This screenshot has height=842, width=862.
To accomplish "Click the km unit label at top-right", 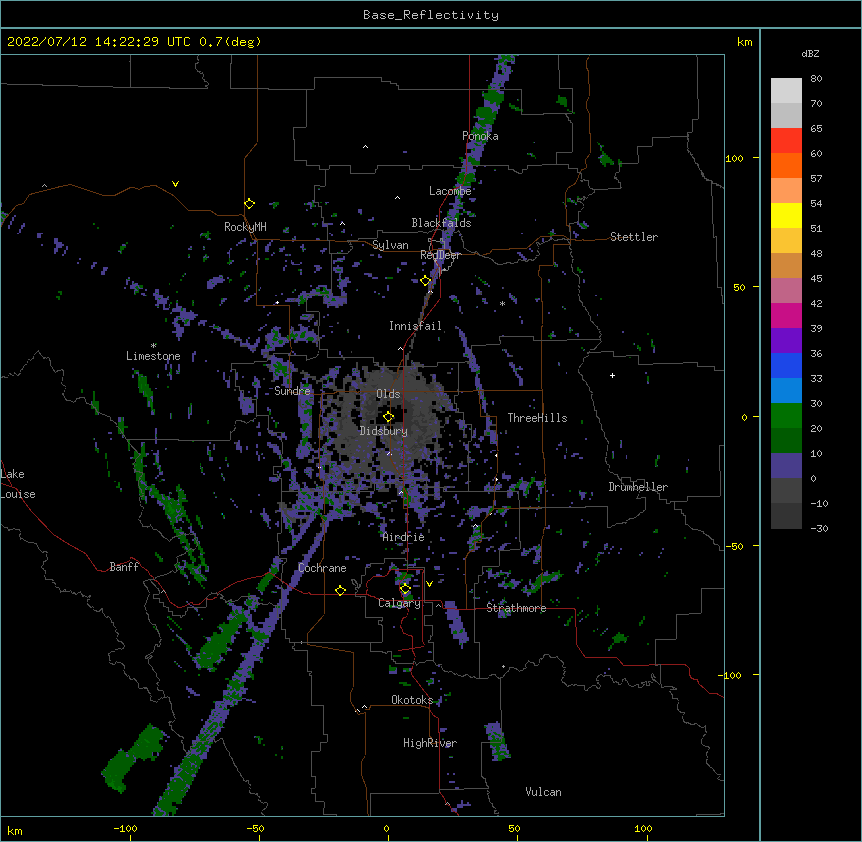I will tap(745, 42).
